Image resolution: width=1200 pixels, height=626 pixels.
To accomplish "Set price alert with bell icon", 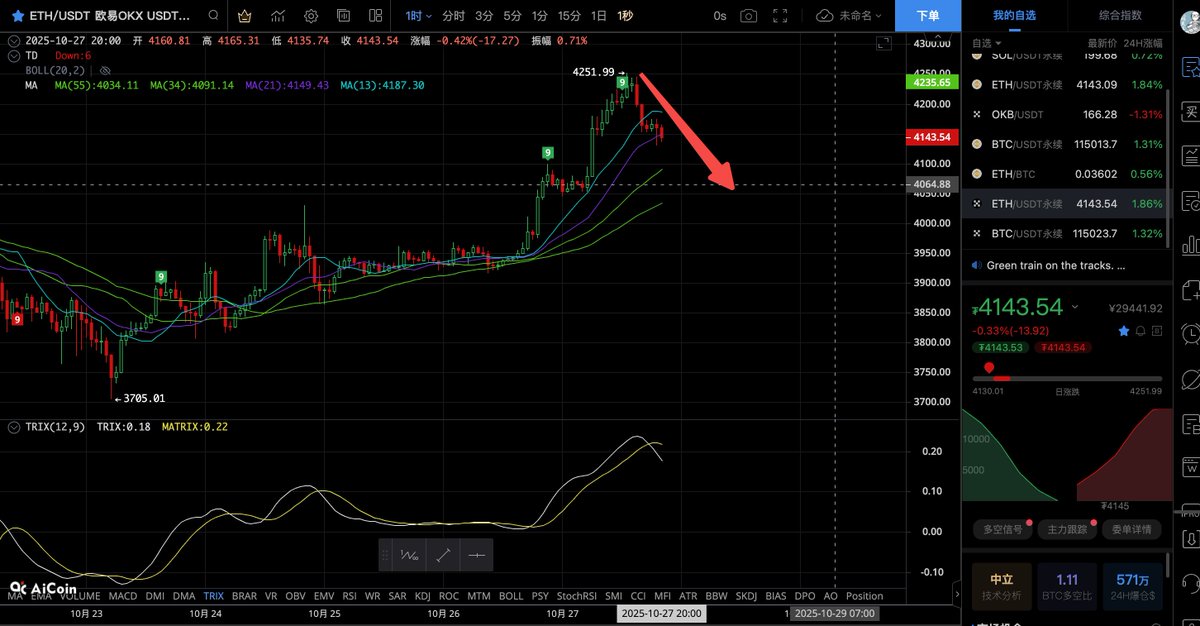I will (x=1142, y=330).
